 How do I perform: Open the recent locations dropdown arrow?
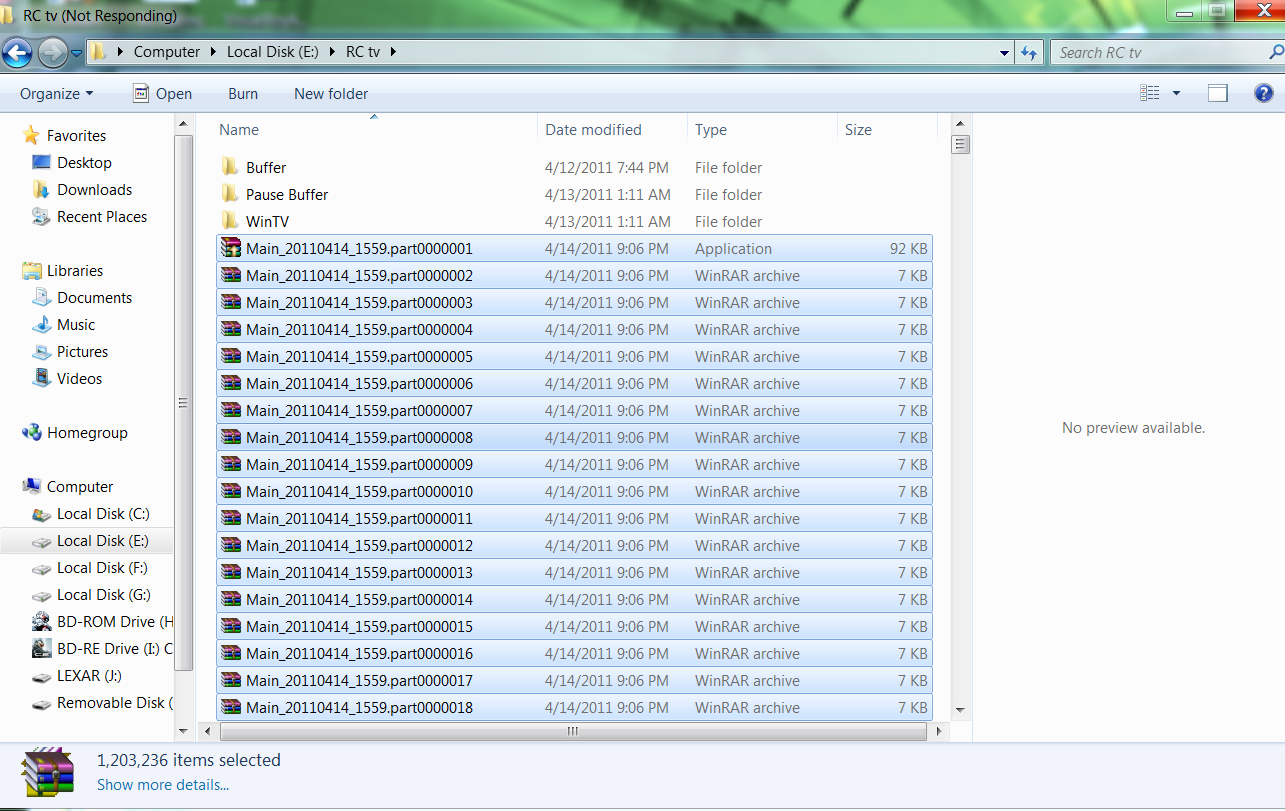(77, 52)
